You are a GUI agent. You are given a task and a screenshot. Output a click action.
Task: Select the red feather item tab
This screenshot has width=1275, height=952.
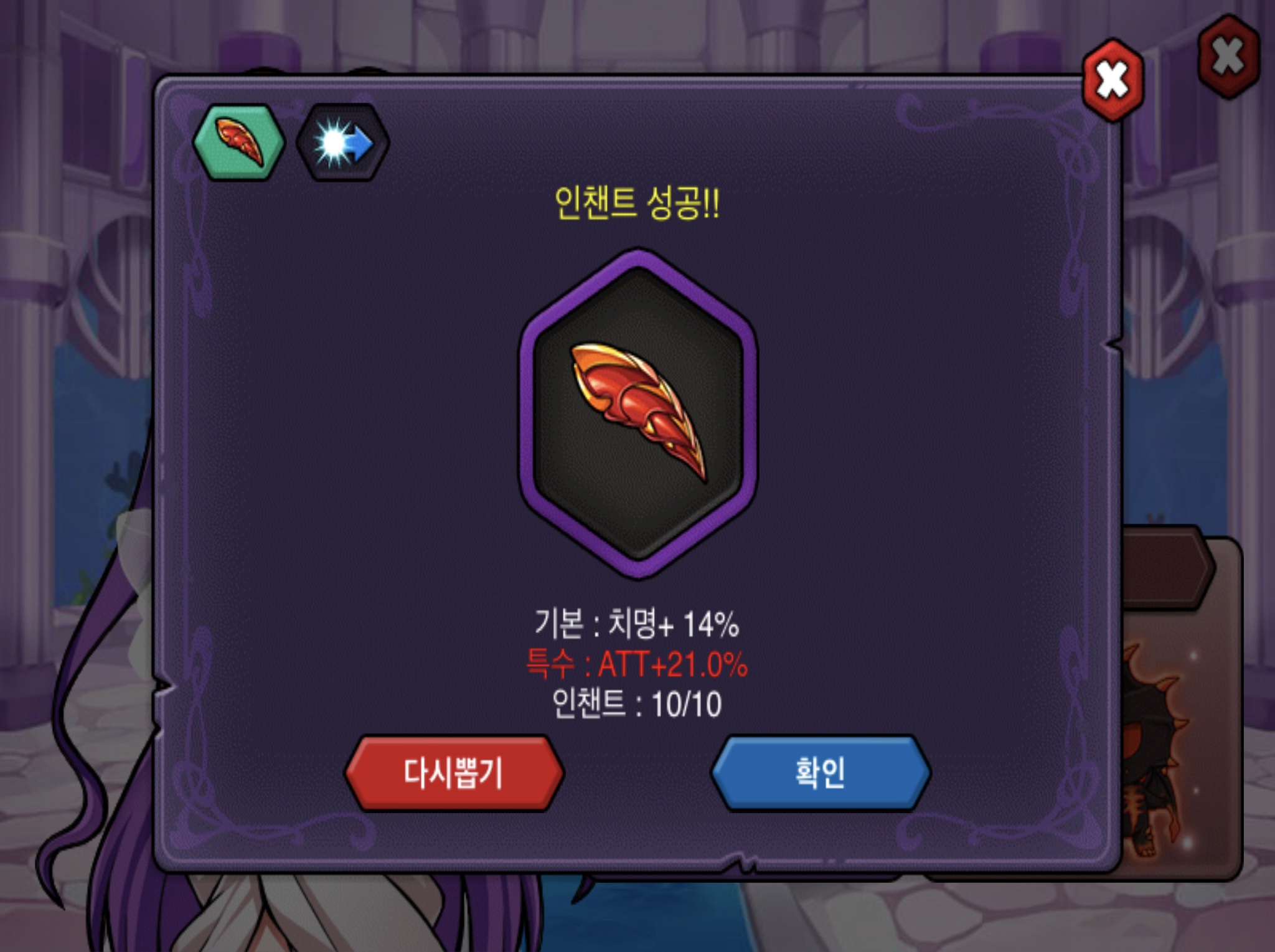(x=239, y=143)
